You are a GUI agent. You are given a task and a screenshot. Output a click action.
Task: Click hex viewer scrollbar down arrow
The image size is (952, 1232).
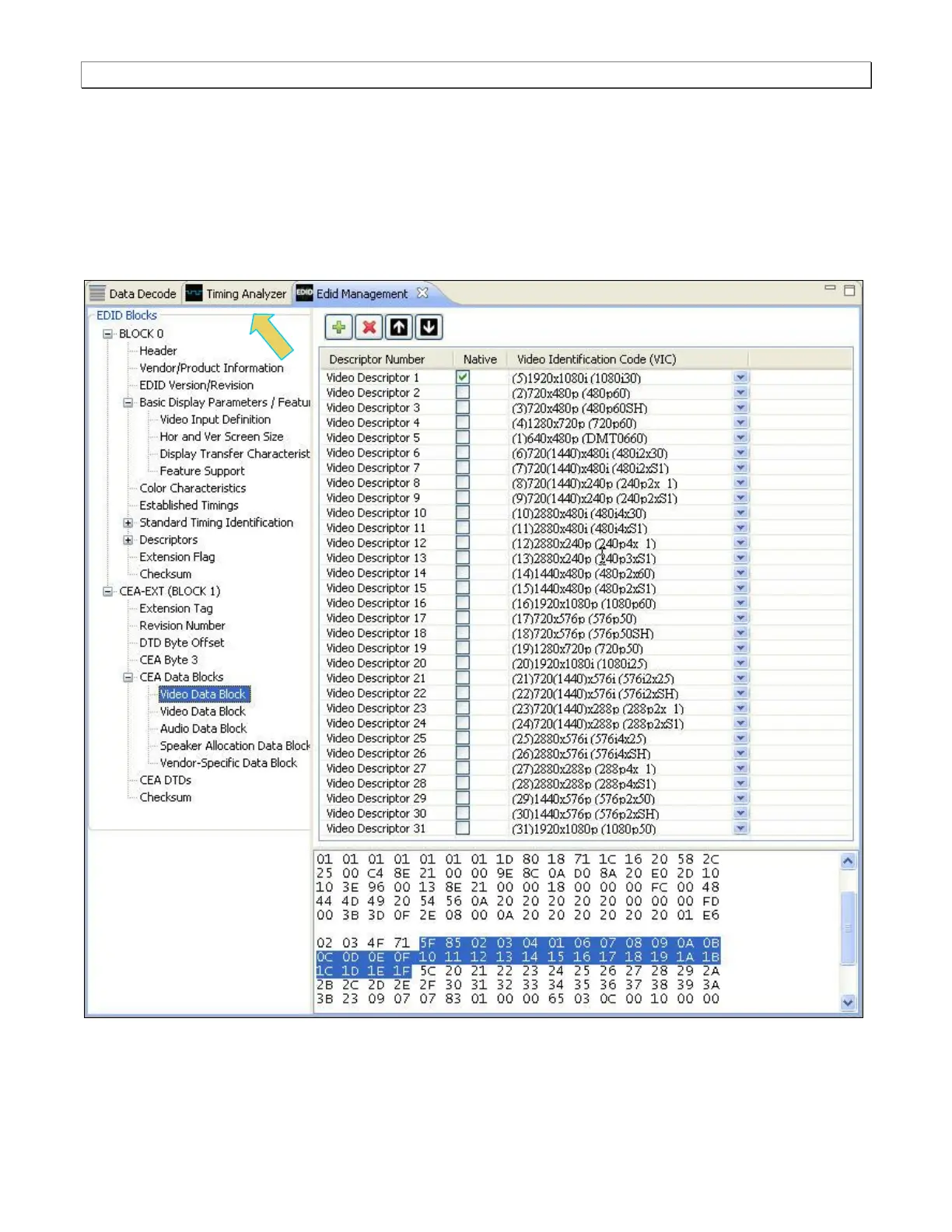pos(848,1003)
